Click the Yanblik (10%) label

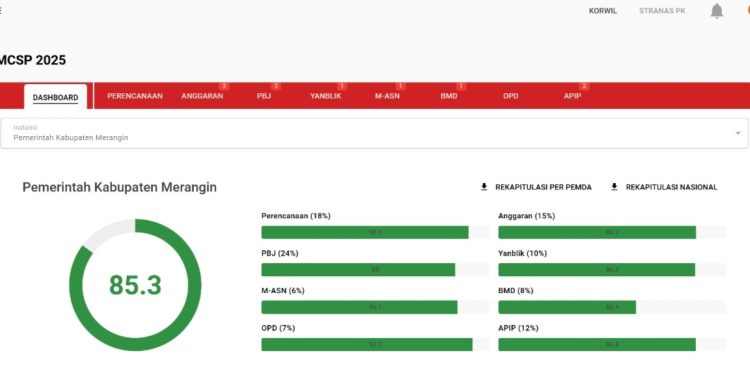522,253
